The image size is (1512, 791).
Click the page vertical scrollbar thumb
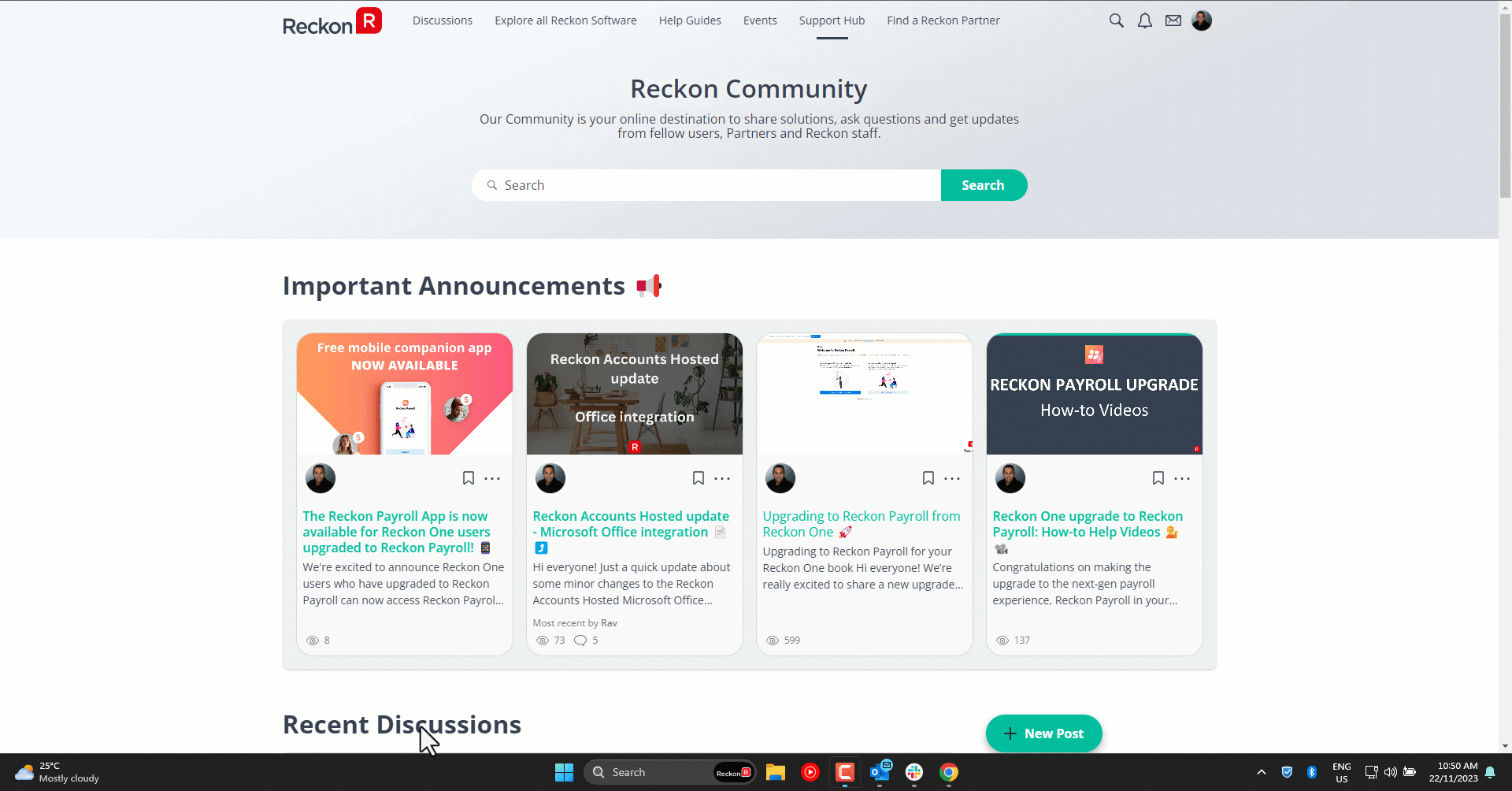coord(1505,106)
